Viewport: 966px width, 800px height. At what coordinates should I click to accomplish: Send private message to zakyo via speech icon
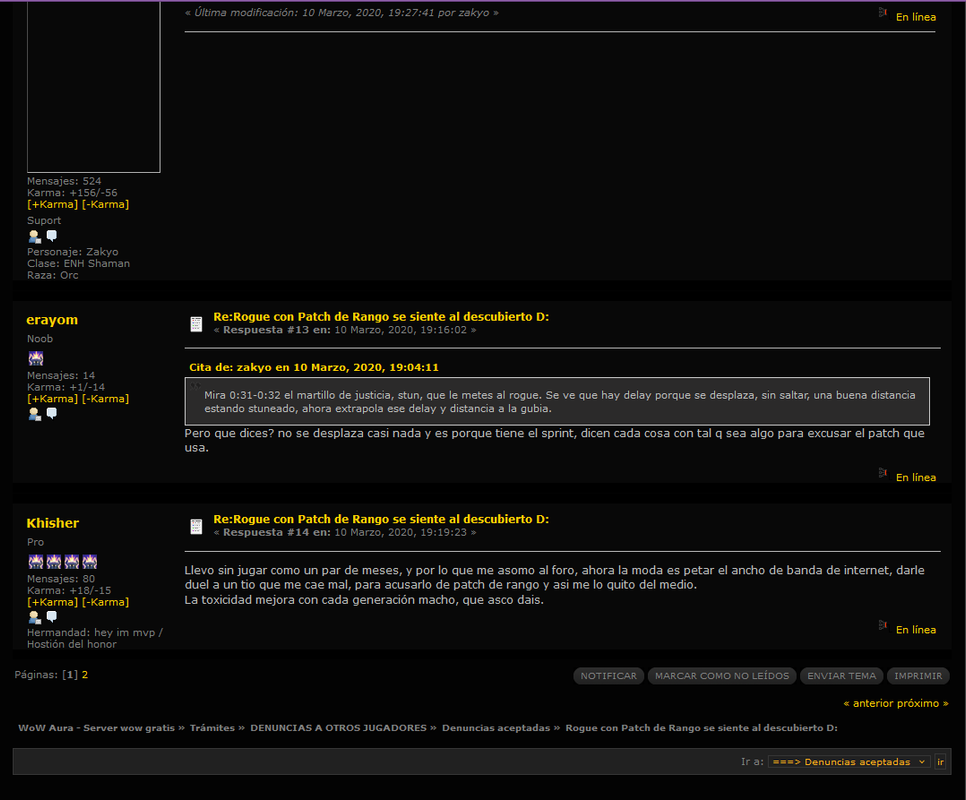pos(52,236)
